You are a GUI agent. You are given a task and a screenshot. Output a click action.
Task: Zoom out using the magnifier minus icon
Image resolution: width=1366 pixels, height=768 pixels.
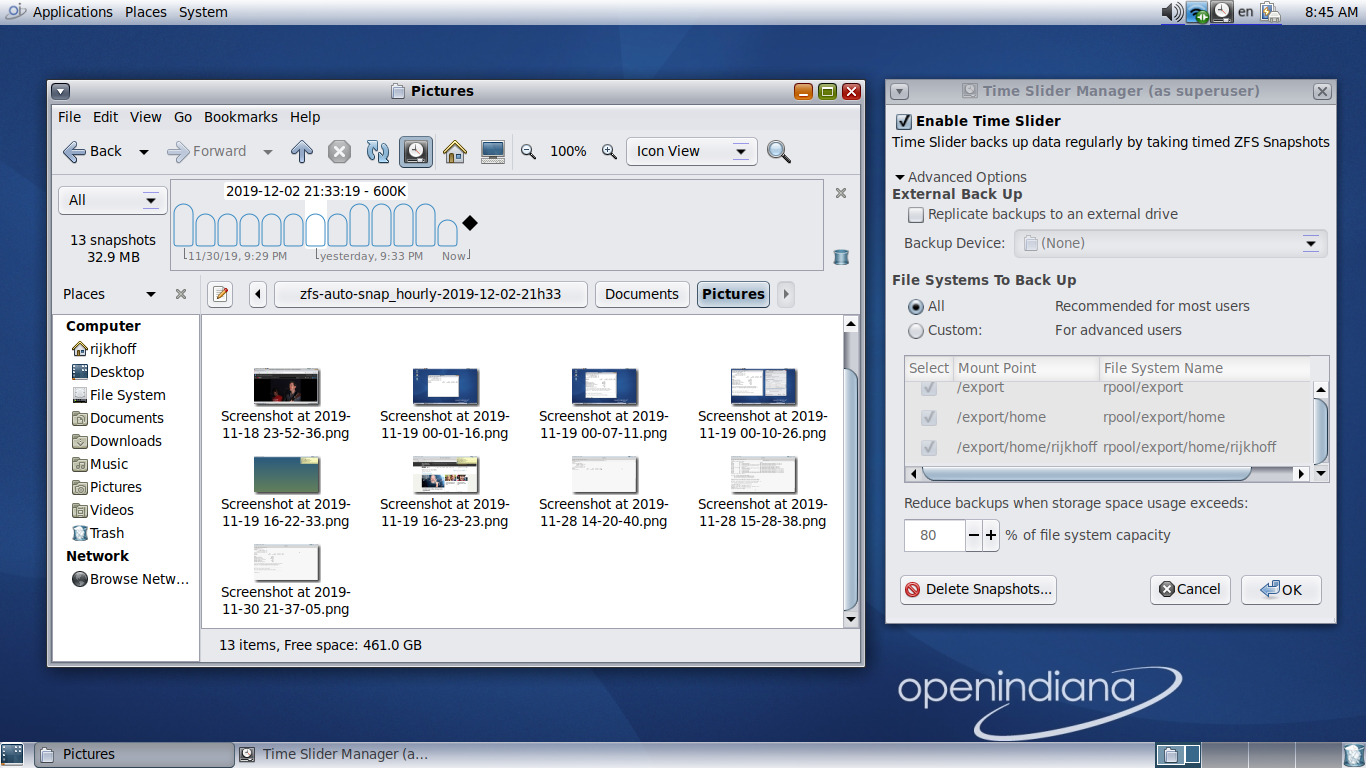click(x=529, y=151)
